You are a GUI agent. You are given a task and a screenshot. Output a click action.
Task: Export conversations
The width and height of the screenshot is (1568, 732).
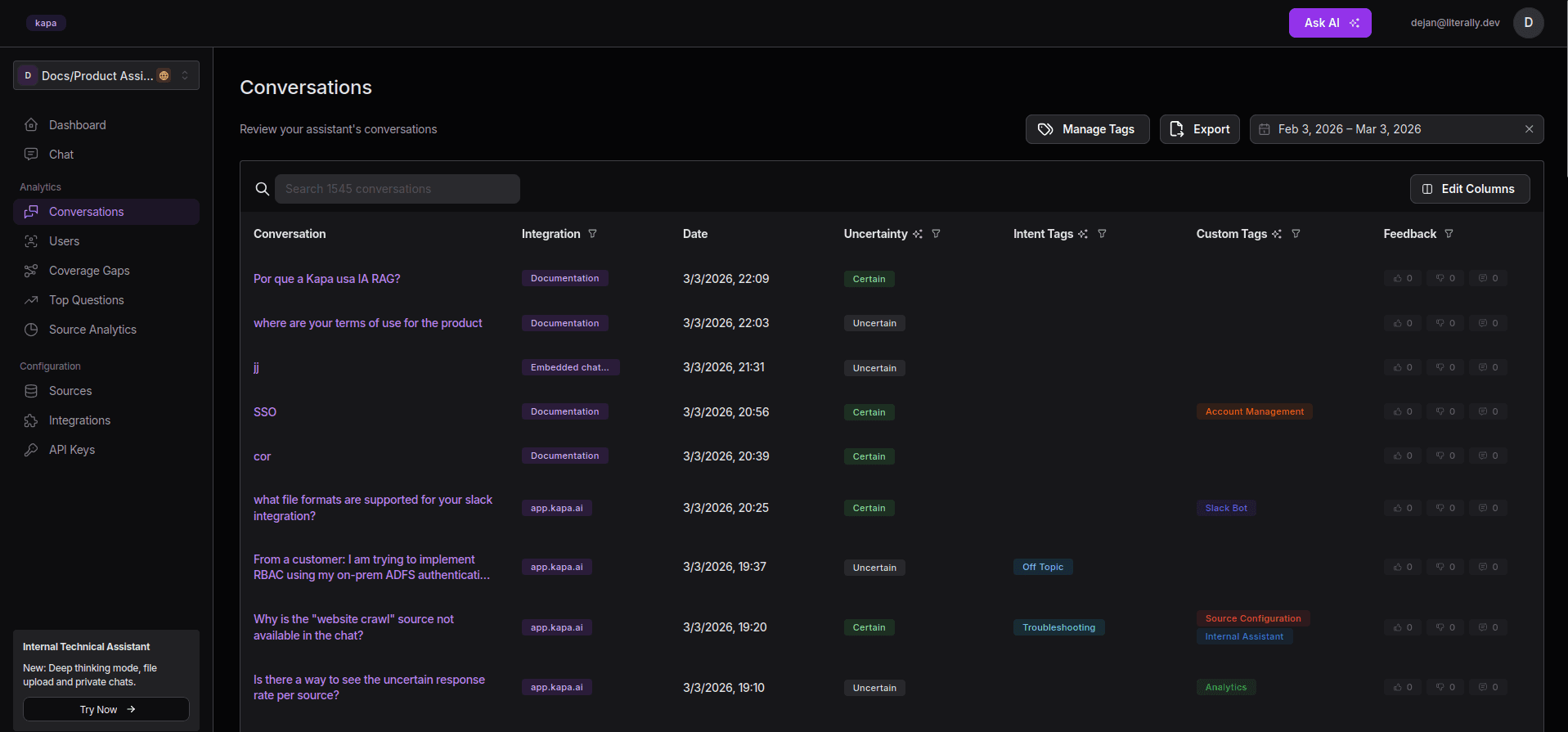coord(1200,129)
